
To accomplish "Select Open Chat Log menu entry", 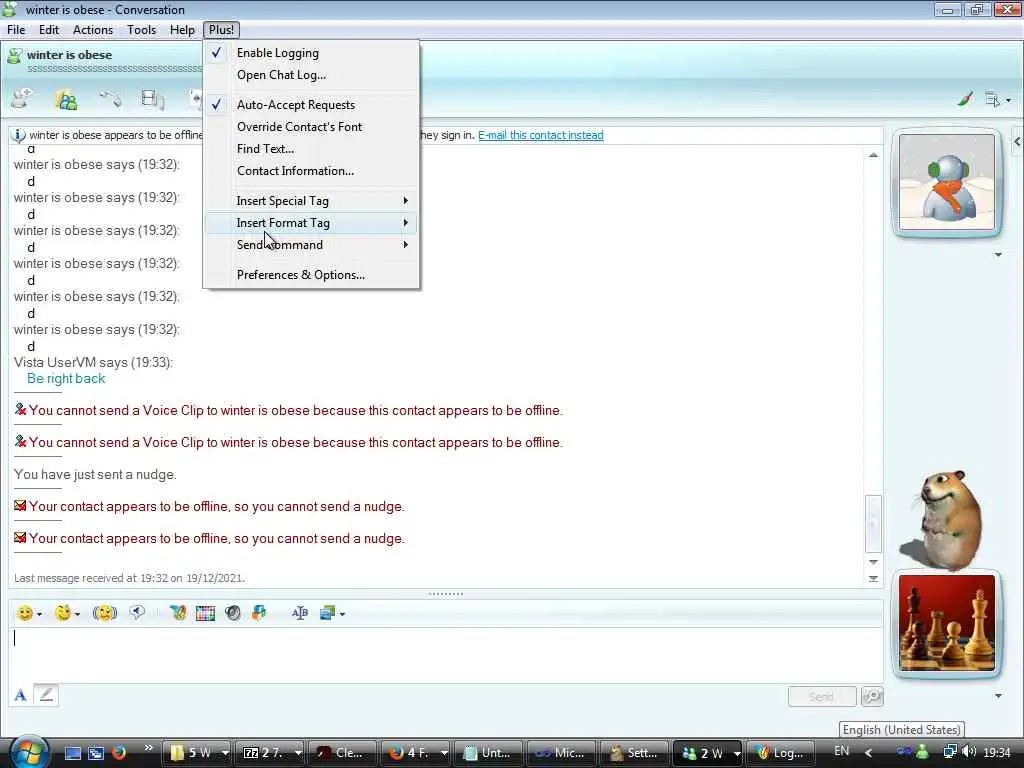I will [311, 75].
